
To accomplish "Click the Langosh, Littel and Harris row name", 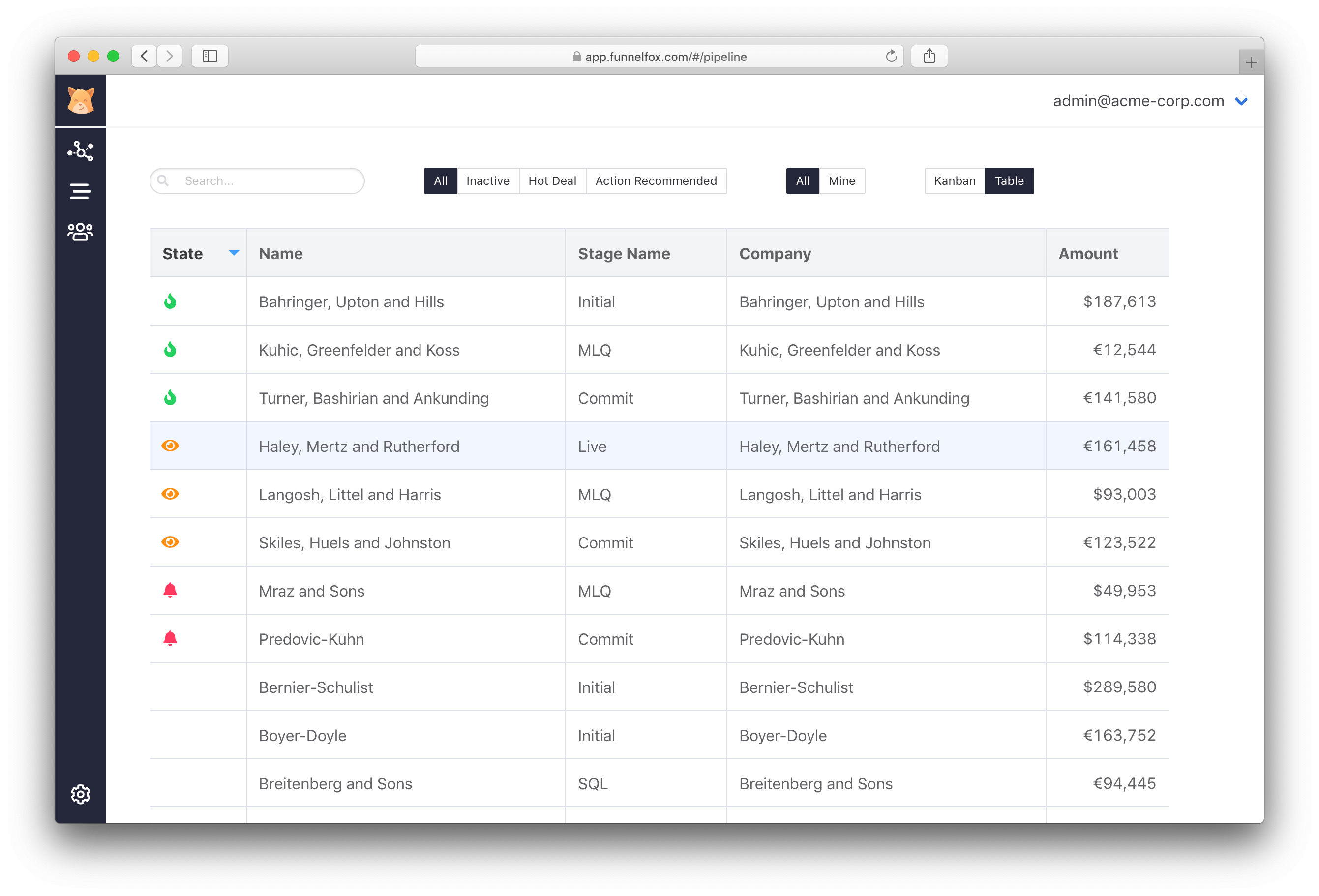I will 350,494.
